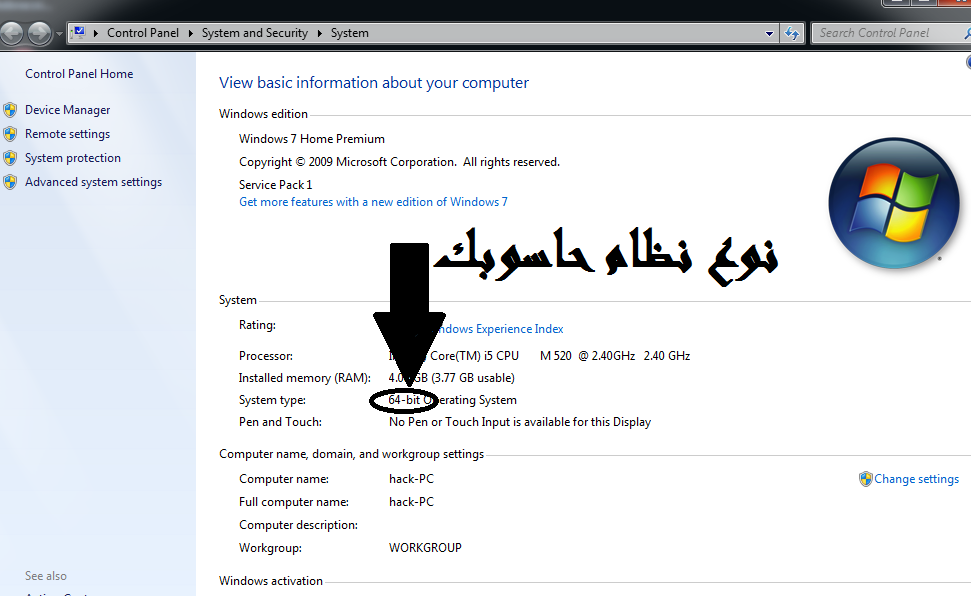Image resolution: width=971 pixels, height=596 pixels.
Task: Expand the chevron before Control Panel breadcrumb
Action: click(96, 33)
